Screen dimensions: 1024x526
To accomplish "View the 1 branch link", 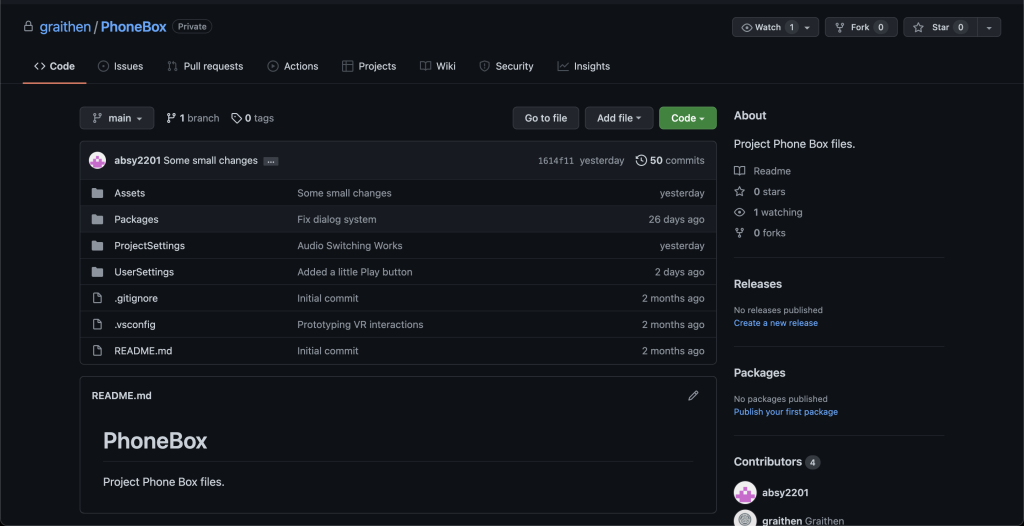I will point(193,118).
